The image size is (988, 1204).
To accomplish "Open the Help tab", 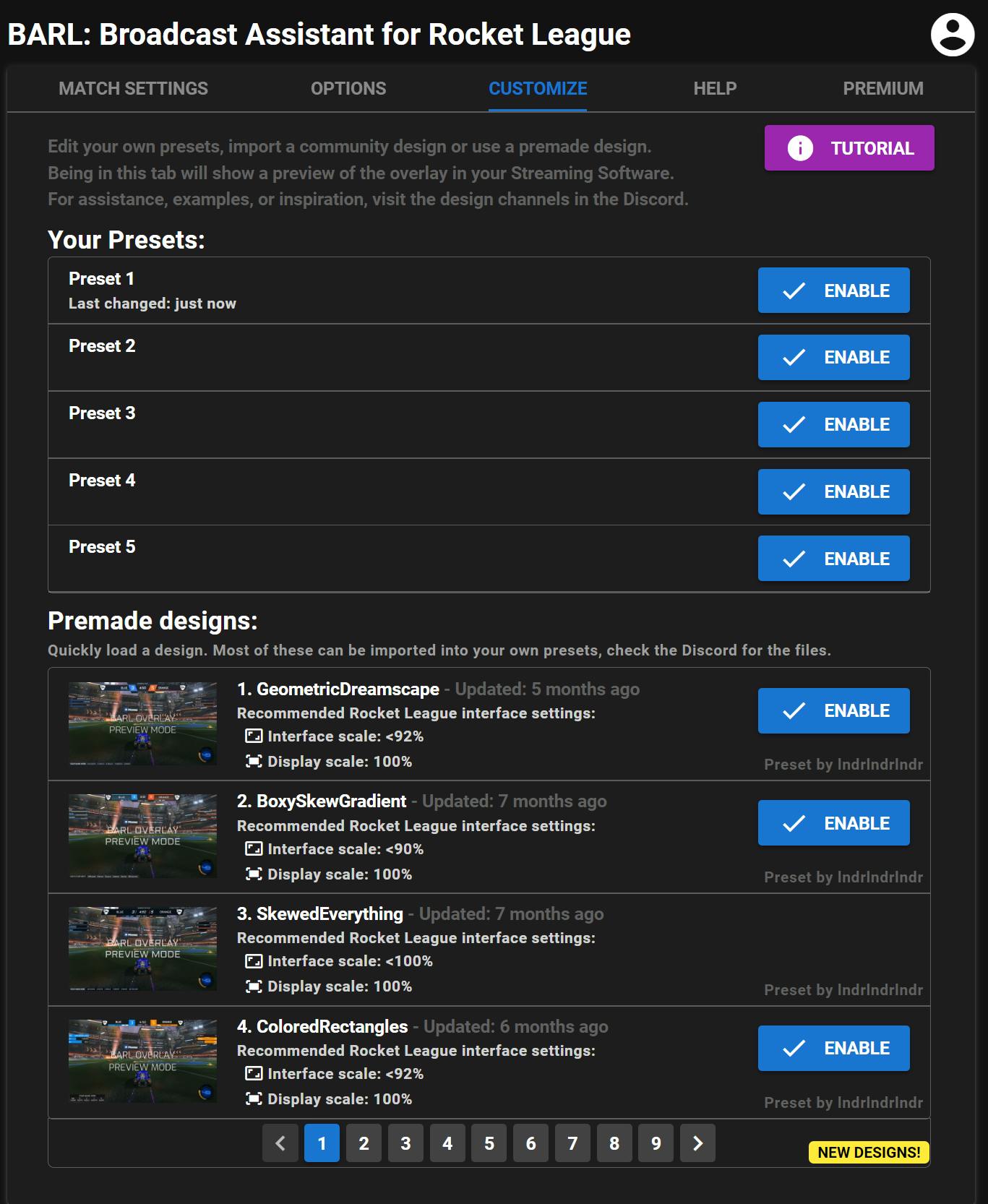I will point(715,89).
